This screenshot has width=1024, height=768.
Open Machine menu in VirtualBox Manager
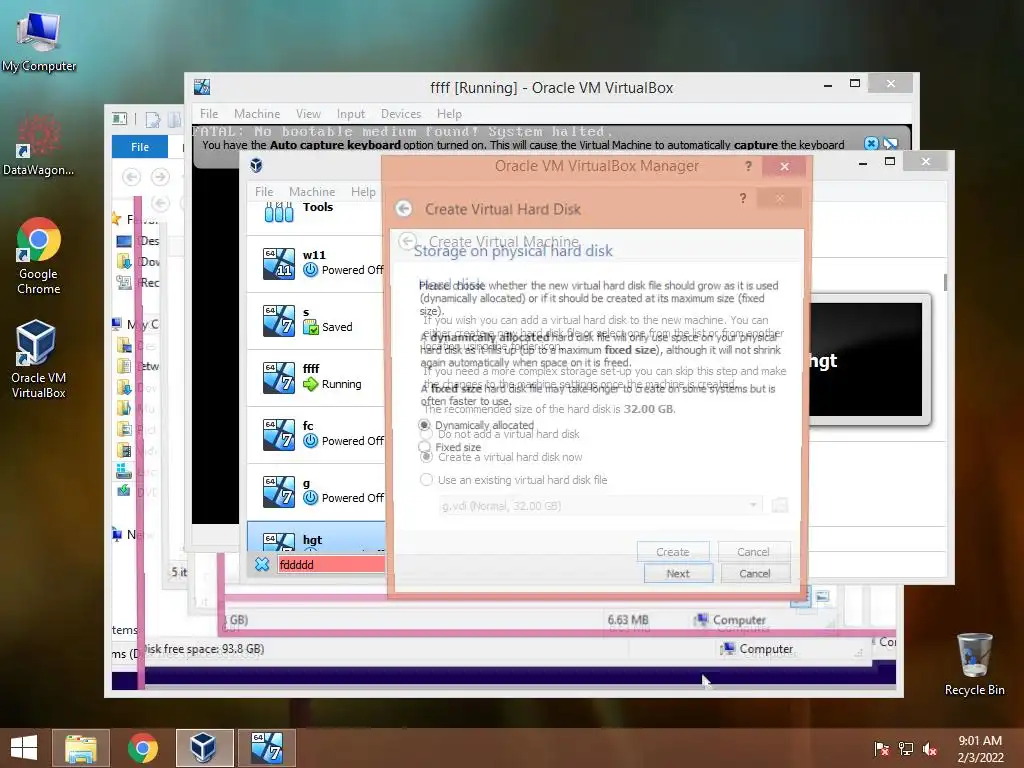(x=312, y=191)
